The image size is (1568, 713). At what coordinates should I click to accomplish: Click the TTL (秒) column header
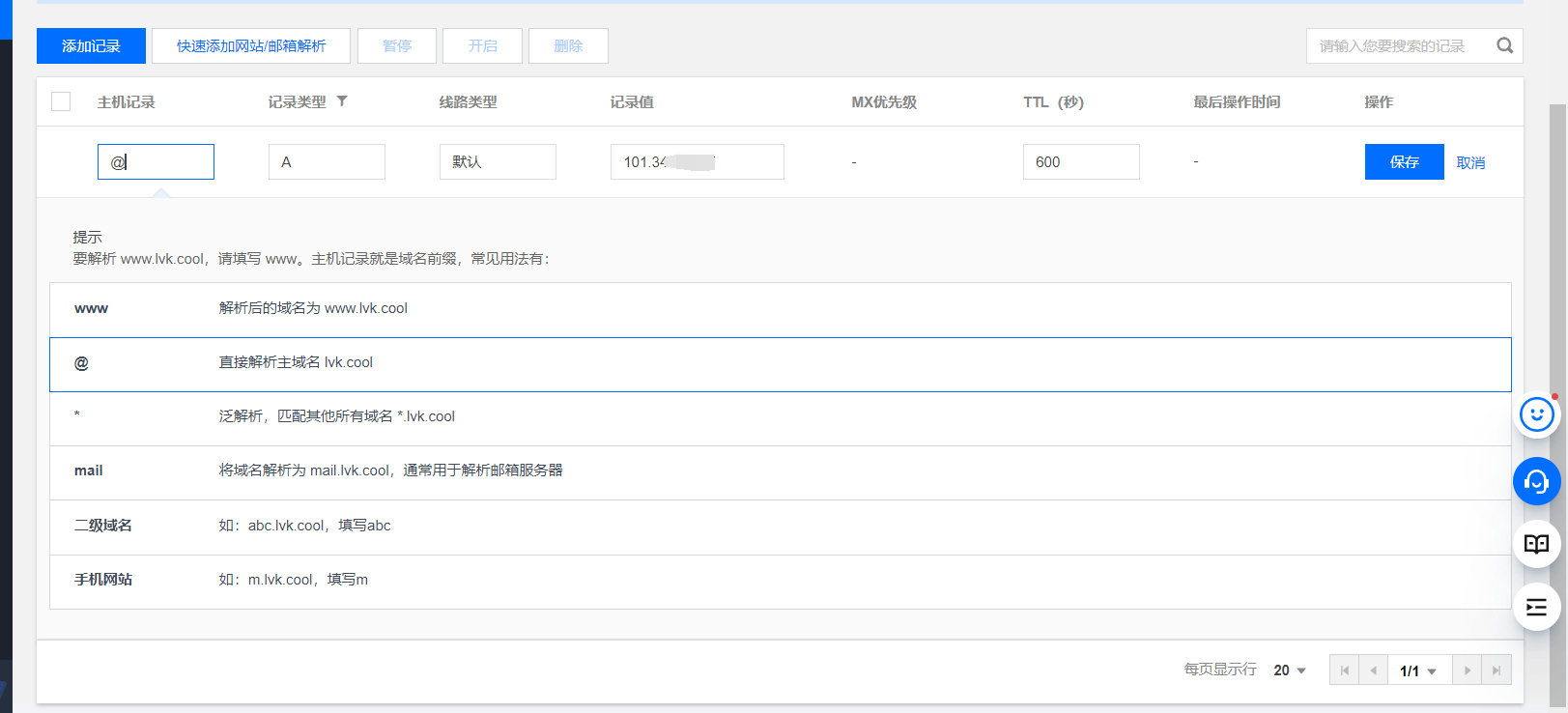click(x=1053, y=101)
